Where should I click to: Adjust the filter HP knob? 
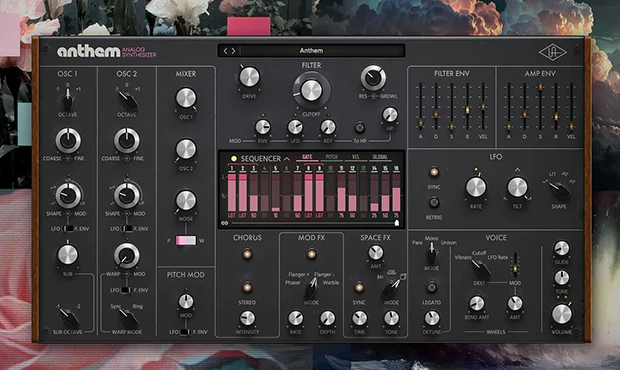pyautogui.click(x=390, y=115)
